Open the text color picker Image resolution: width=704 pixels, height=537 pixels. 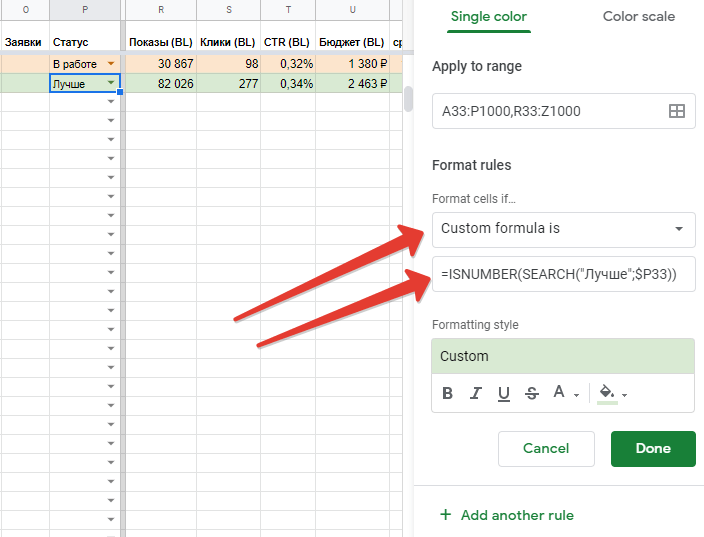point(559,392)
